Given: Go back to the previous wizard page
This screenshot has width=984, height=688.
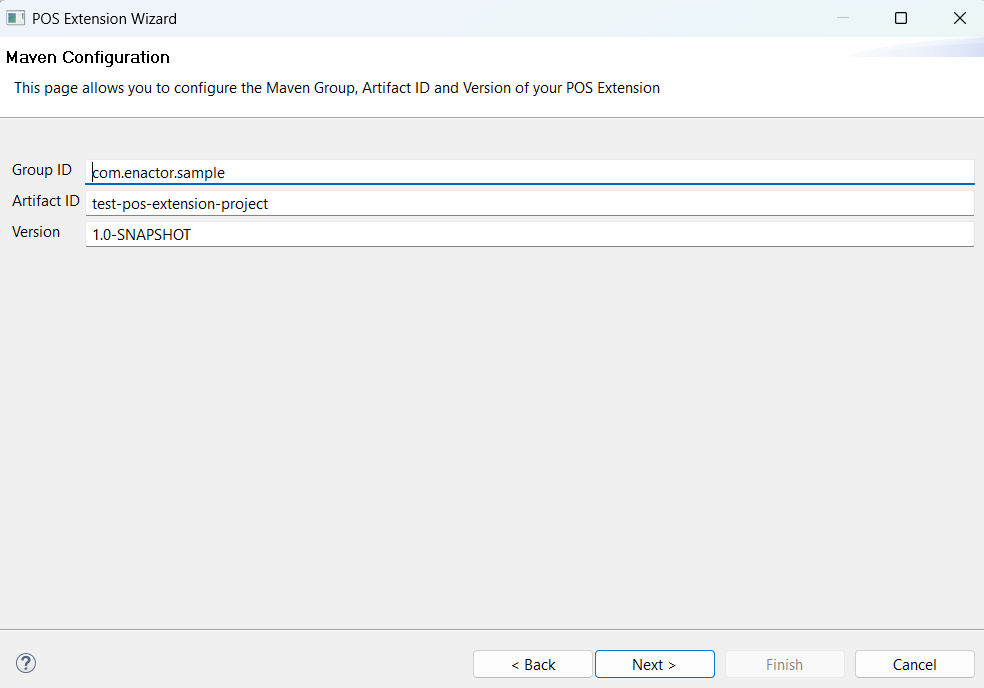Looking at the screenshot, I should (532, 664).
